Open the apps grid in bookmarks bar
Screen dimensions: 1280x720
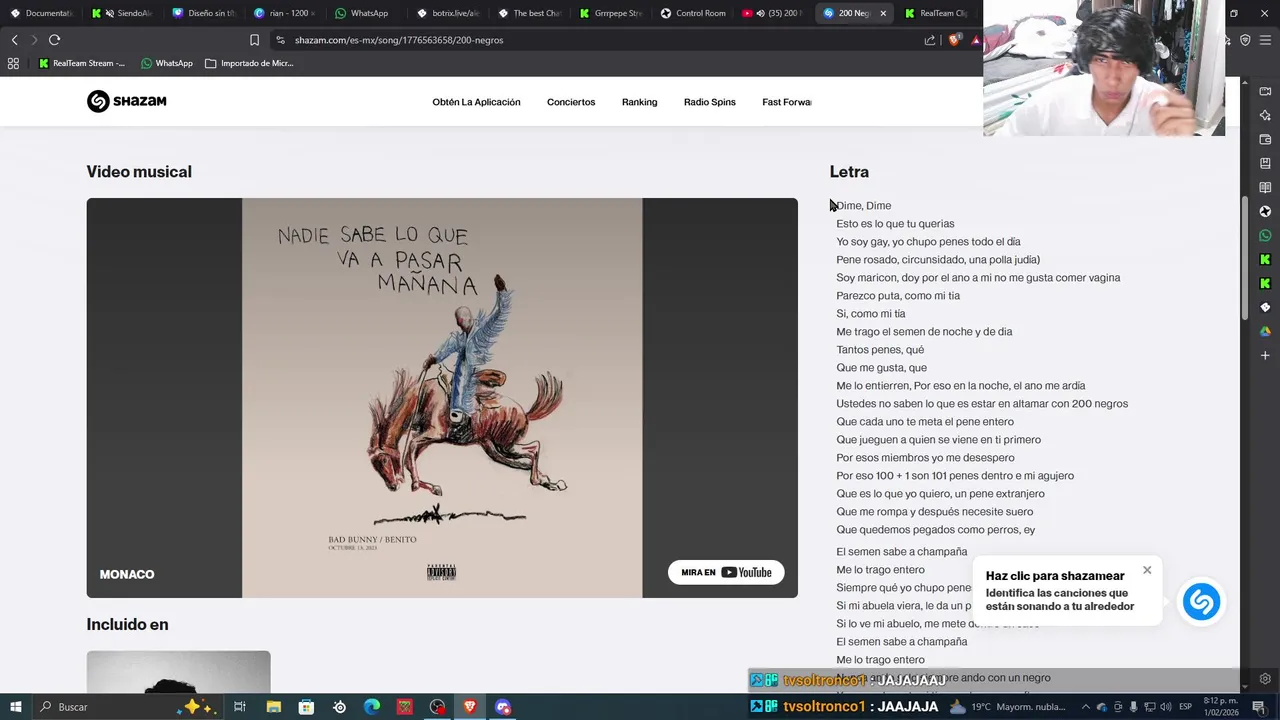[x=13, y=63]
